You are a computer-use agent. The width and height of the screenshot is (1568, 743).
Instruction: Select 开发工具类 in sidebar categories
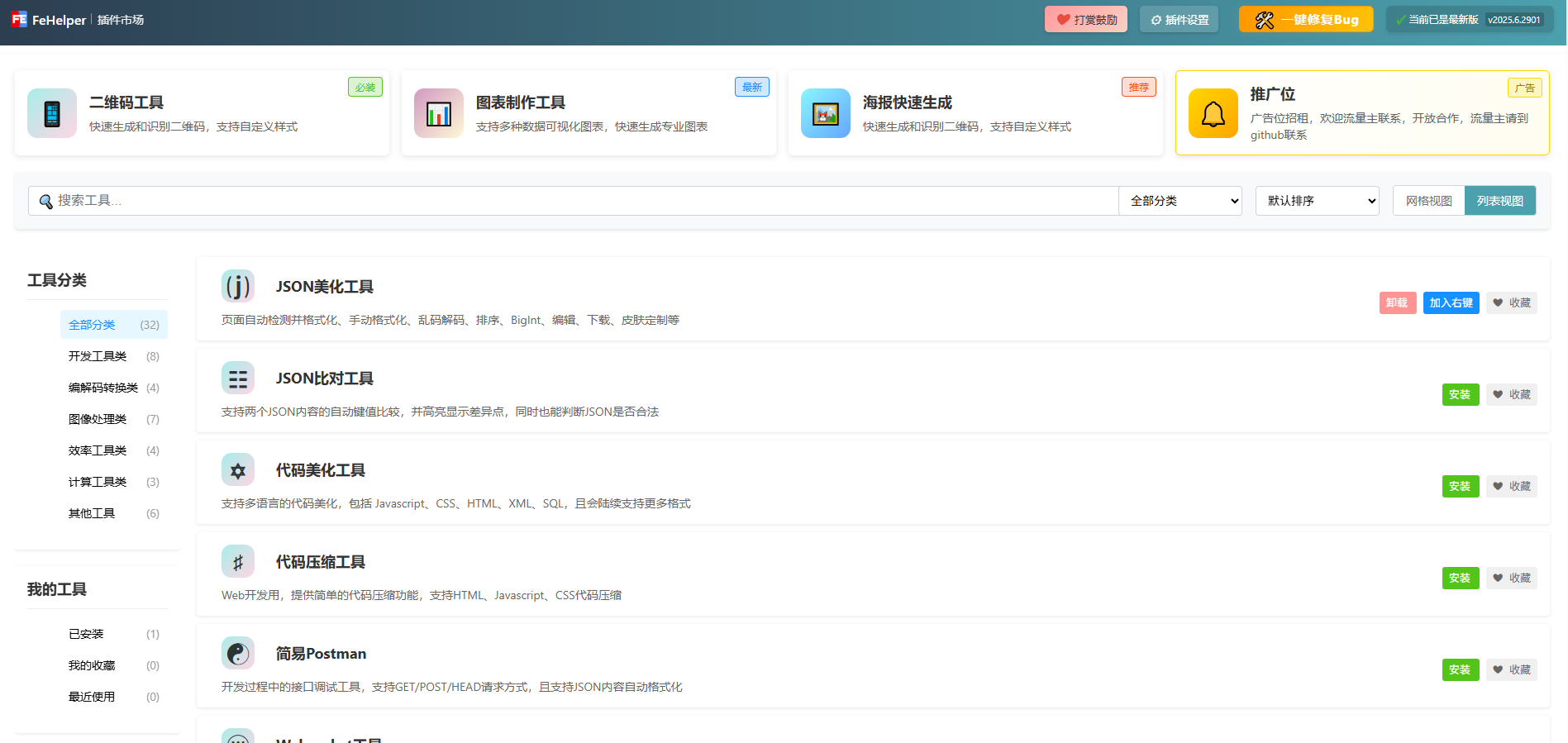point(98,356)
